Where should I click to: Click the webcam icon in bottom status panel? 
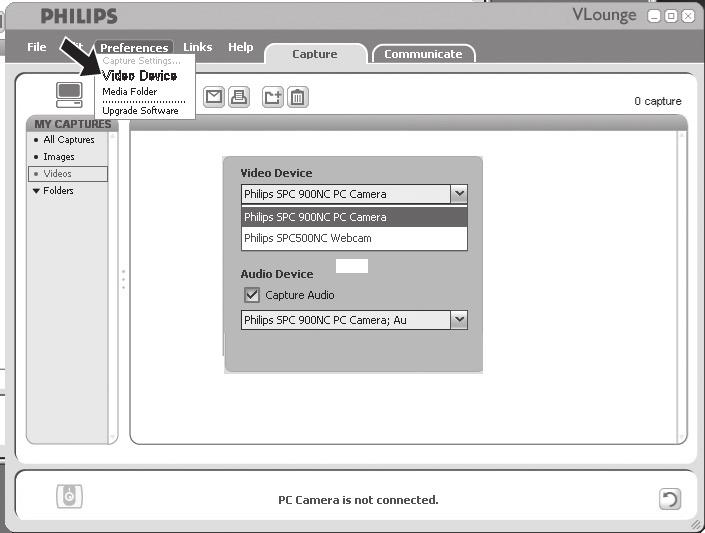point(69,497)
